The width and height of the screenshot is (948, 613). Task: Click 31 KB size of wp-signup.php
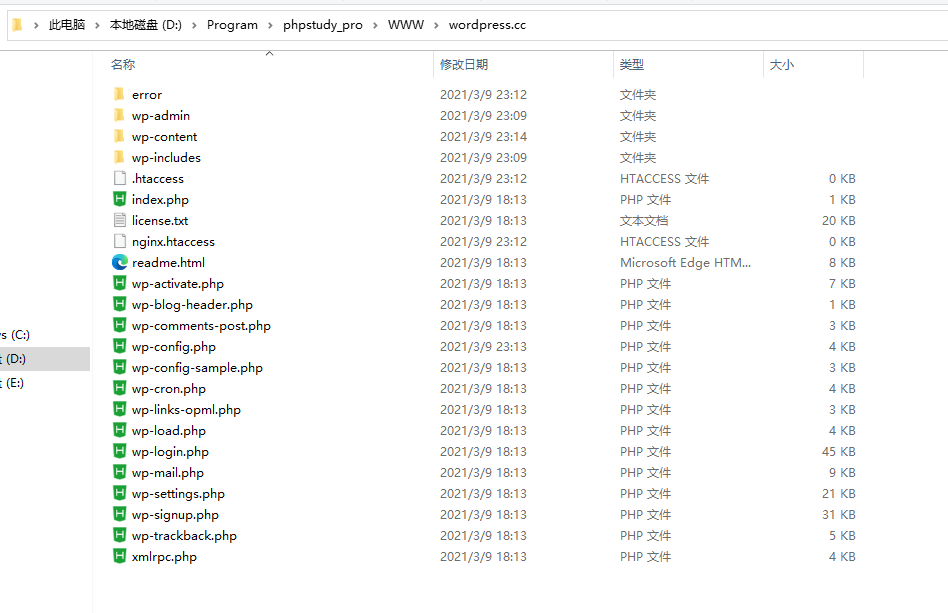tap(839, 514)
